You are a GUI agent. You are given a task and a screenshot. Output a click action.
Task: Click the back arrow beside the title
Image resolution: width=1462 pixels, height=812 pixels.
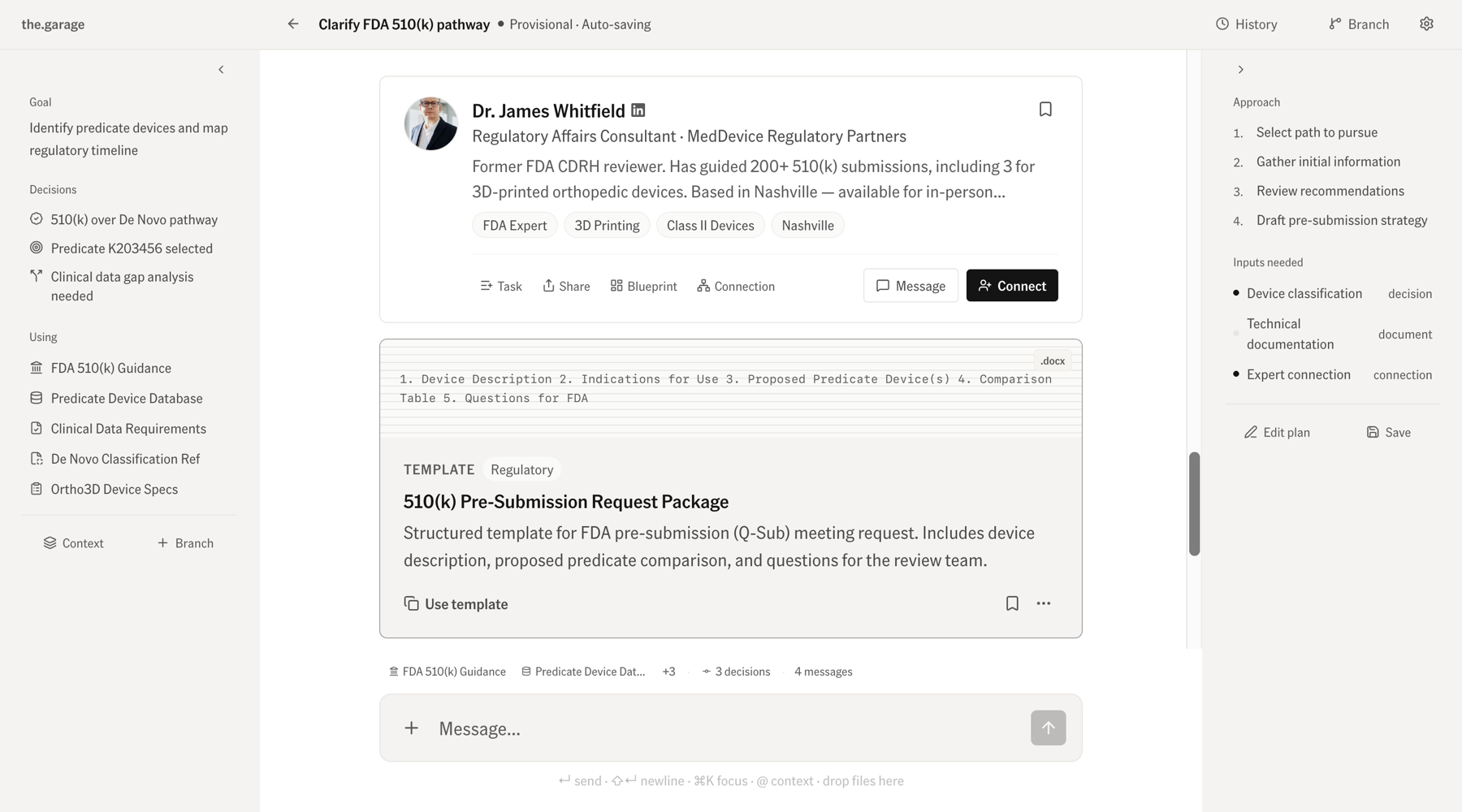click(x=293, y=24)
